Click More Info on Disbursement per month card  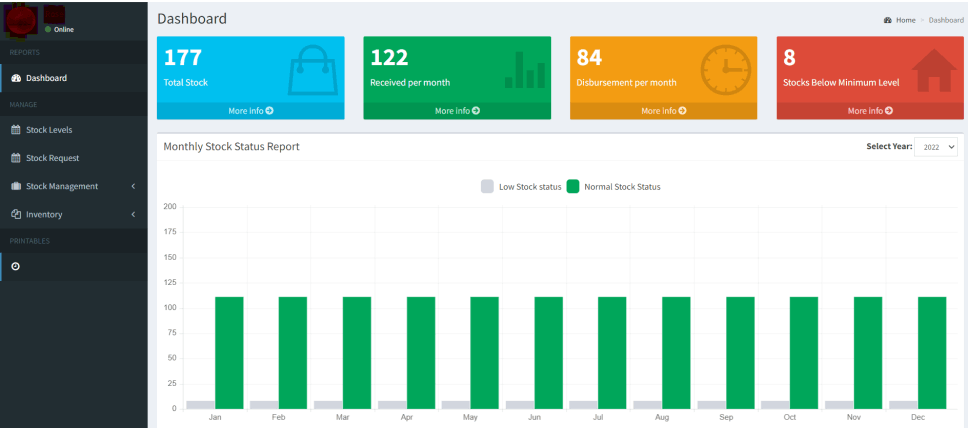click(x=663, y=110)
